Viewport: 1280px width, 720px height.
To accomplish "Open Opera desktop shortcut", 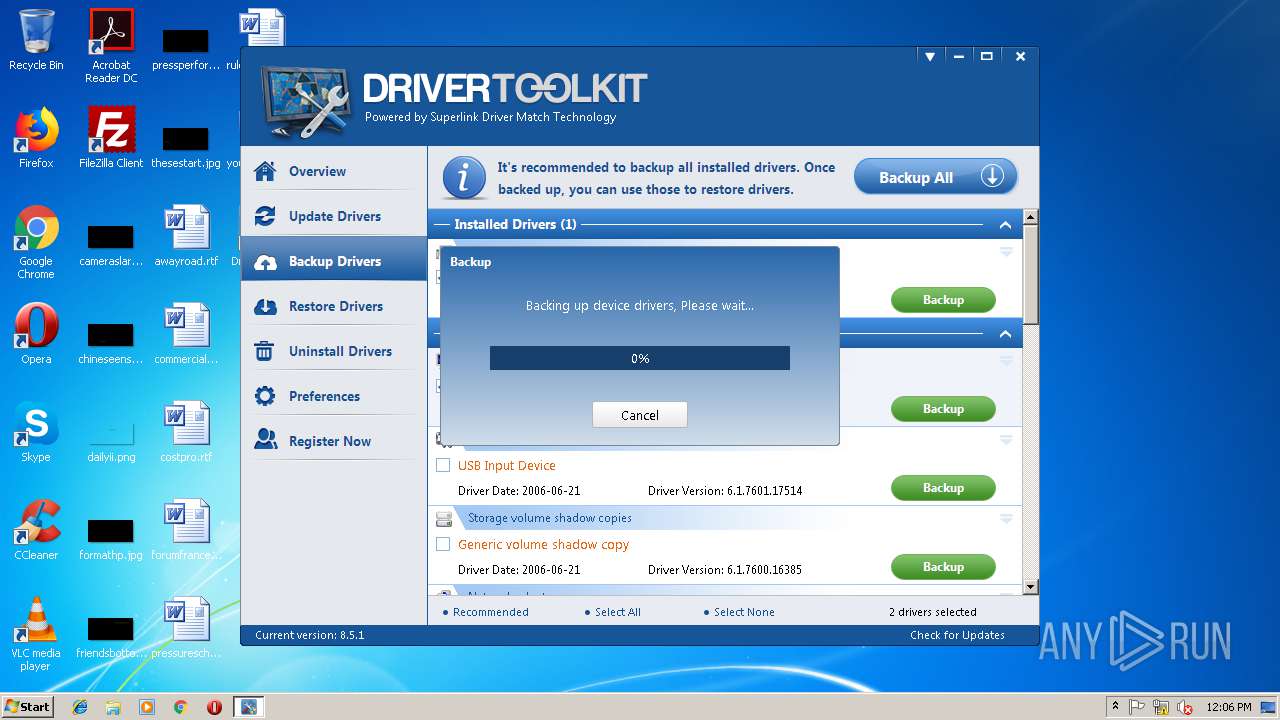I will pos(36,333).
